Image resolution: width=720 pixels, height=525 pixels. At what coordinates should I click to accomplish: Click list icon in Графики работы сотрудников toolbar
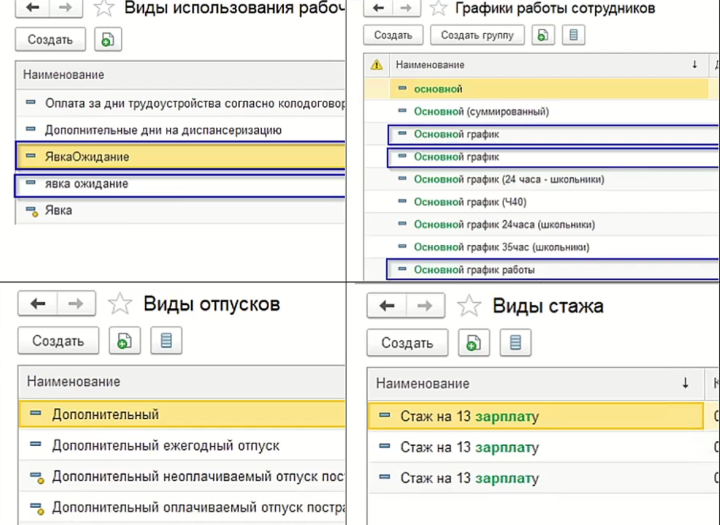click(572, 35)
